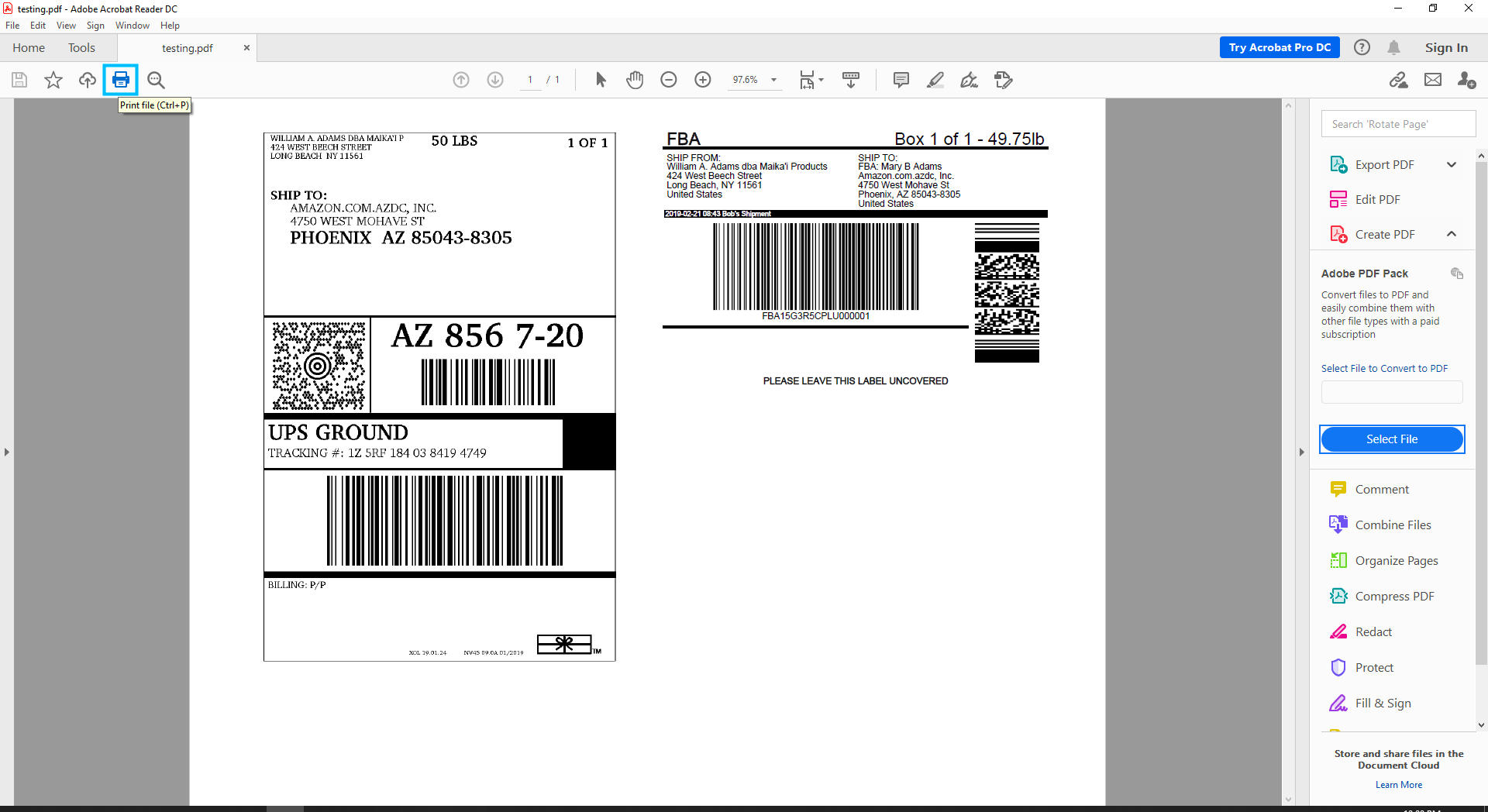
Task: Switch to the Tools tab
Action: pyautogui.click(x=81, y=47)
